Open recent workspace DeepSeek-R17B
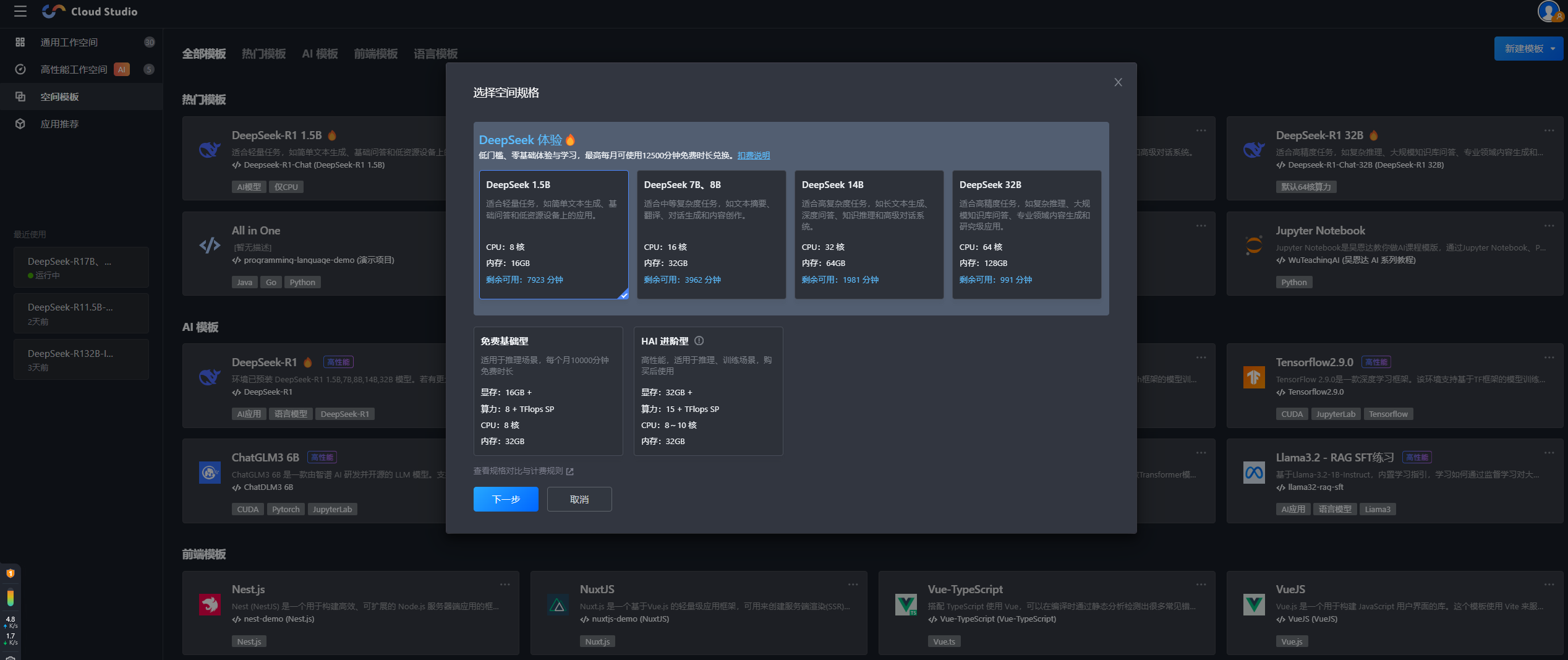 [81, 267]
